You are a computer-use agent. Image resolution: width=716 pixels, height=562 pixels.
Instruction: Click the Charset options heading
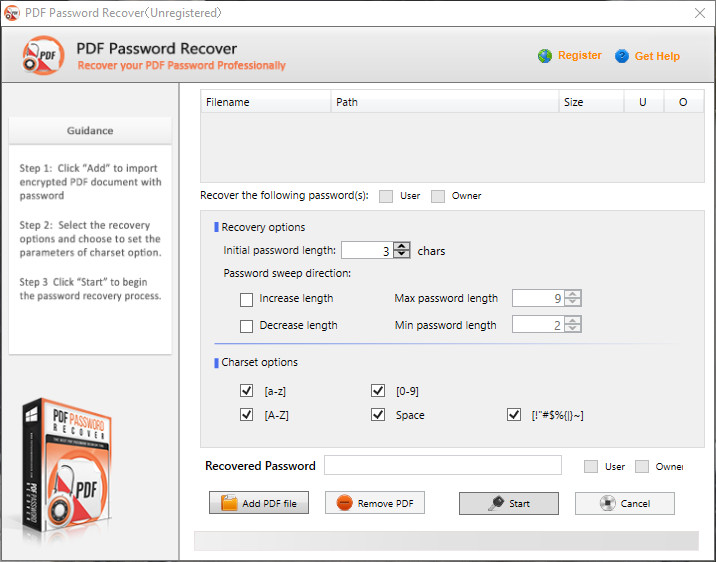259,362
